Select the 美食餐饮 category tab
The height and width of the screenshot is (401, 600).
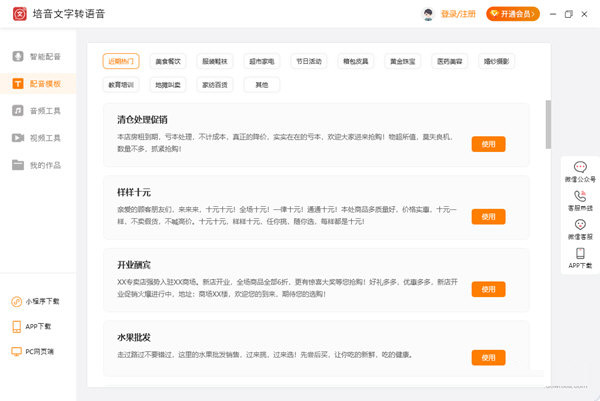point(167,62)
